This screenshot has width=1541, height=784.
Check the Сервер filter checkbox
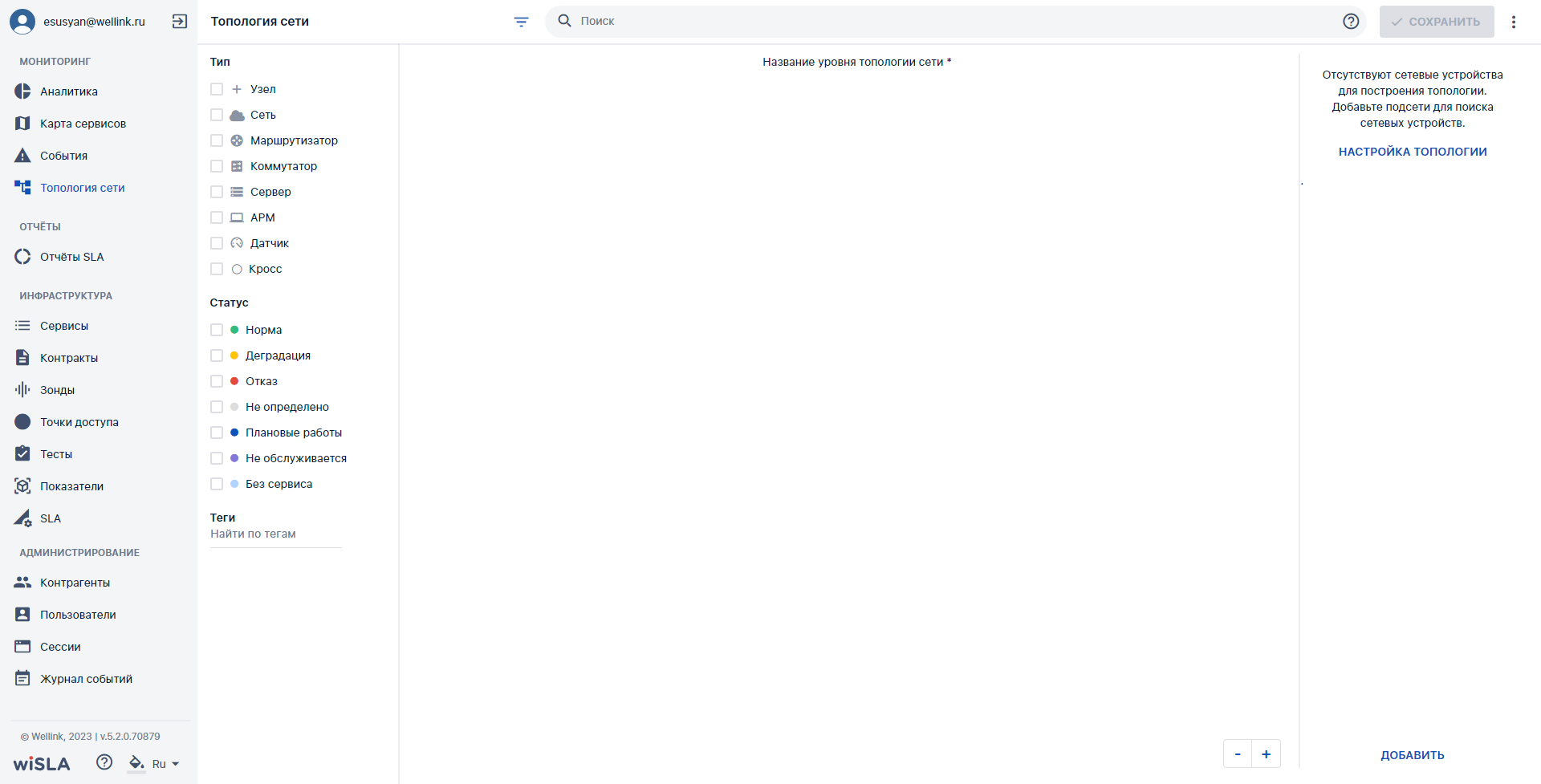coord(217,192)
